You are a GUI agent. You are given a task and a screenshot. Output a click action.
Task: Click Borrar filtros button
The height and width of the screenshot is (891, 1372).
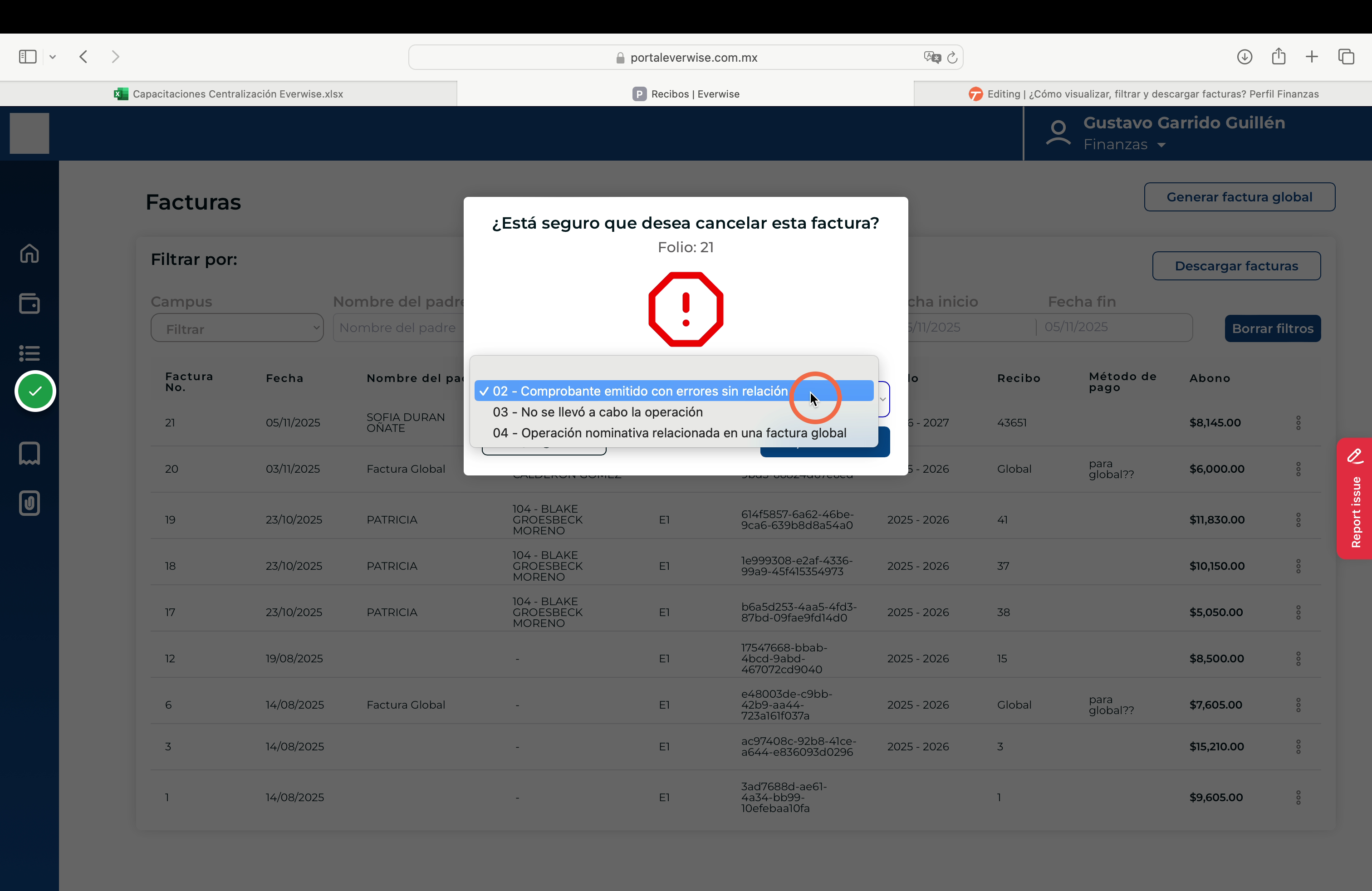pos(1272,328)
